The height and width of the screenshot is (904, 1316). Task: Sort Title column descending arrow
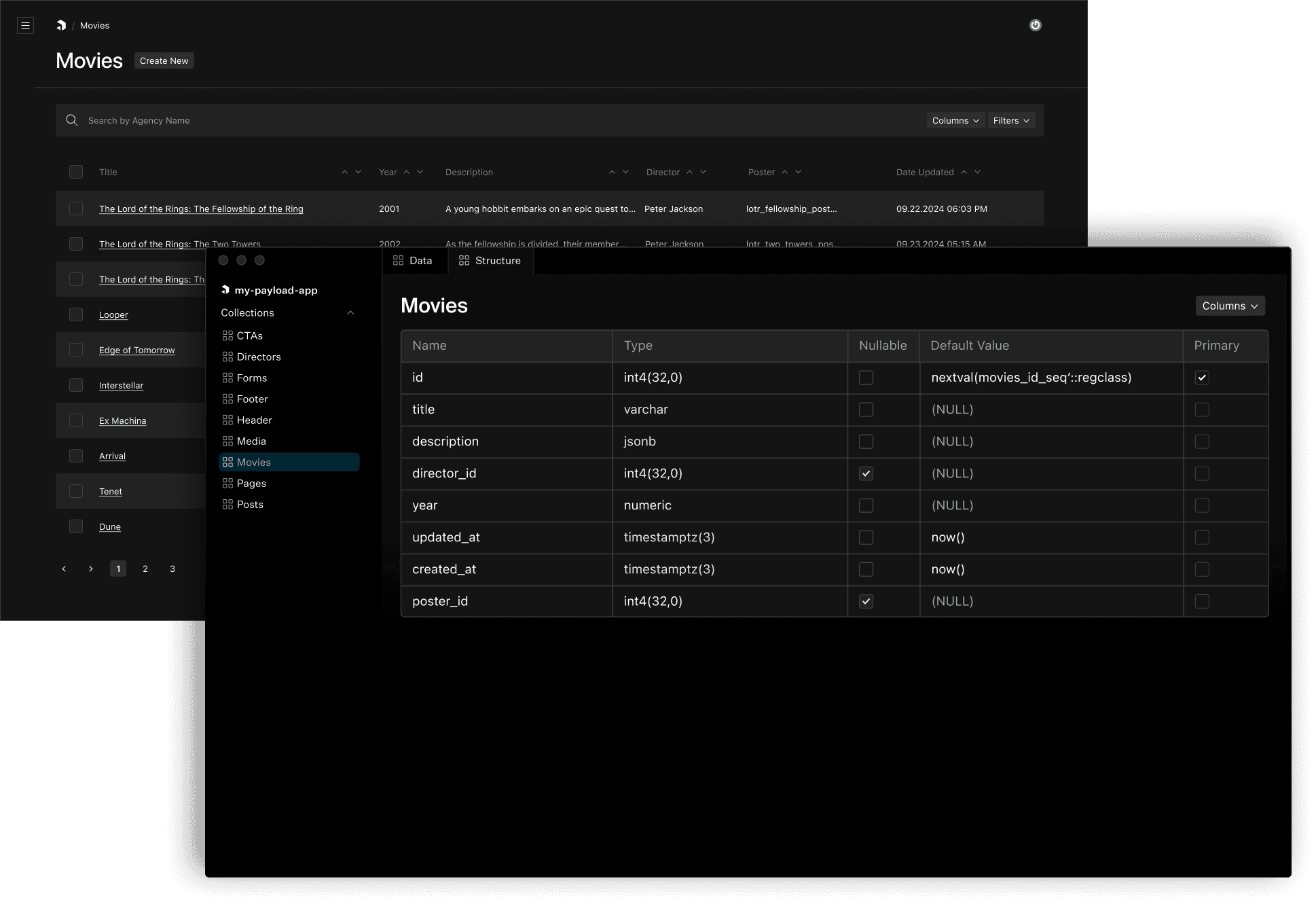(358, 172)
